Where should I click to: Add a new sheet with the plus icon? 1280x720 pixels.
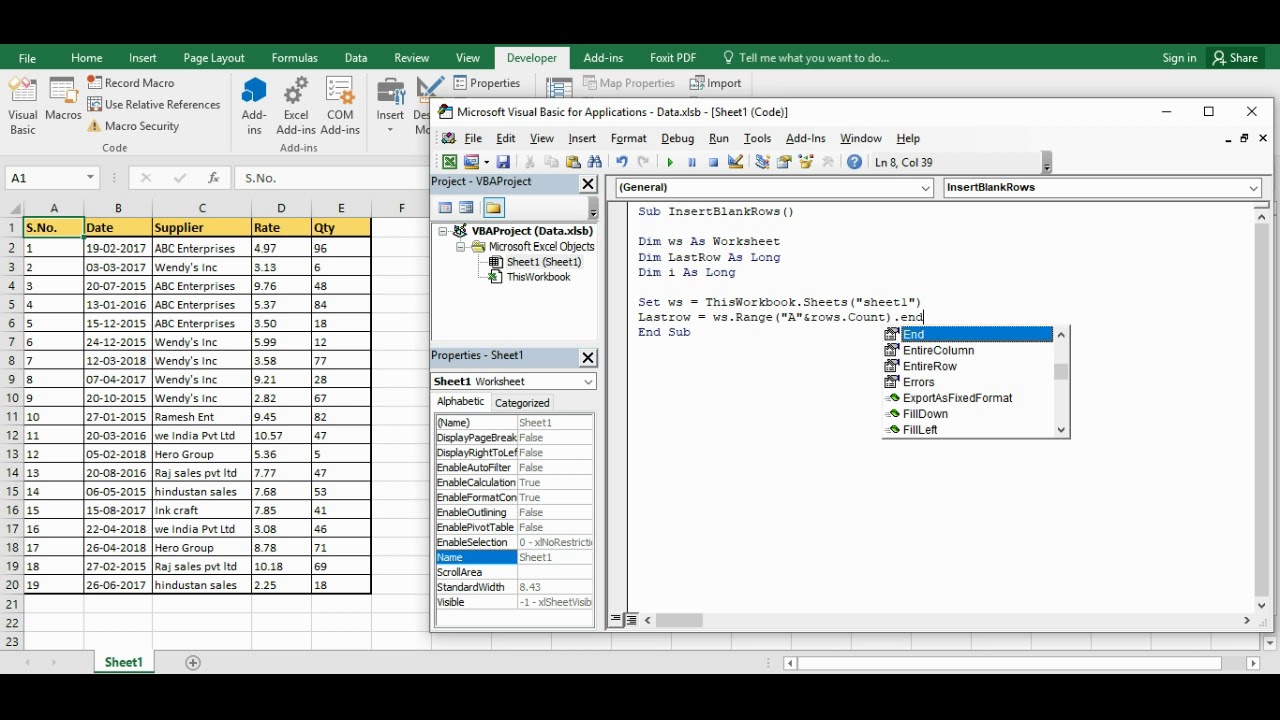(193, 662)
